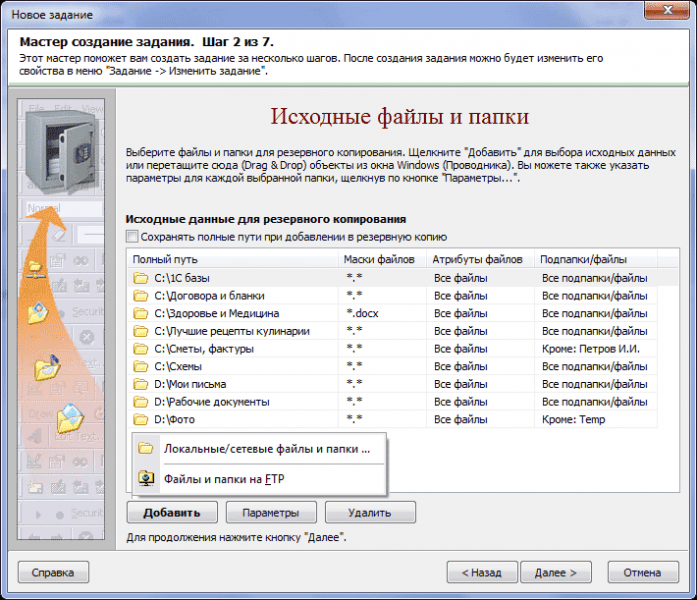Open Параметры for selected folder
The height and width of the screenshot is (600, 697).
pyautogui.click(x=271, y=512)
